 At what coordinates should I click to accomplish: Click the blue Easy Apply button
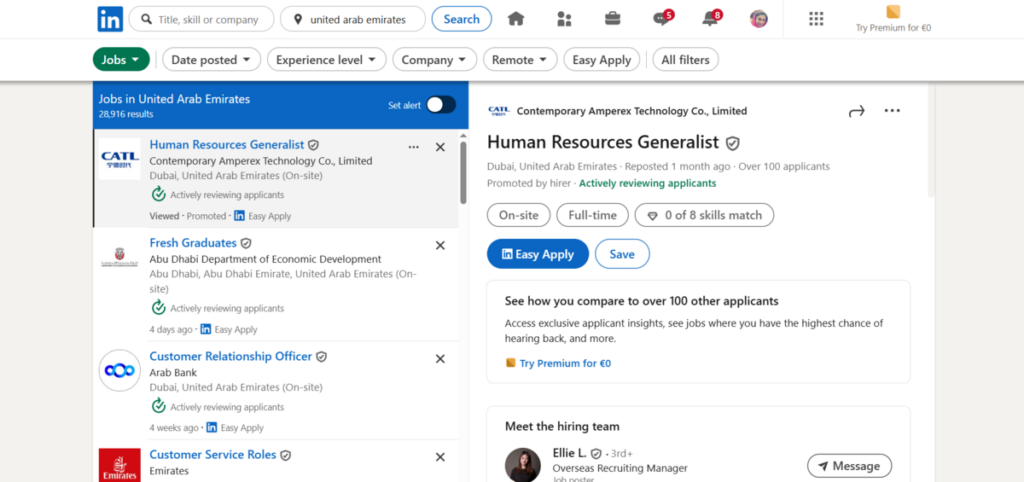(537, 254)
